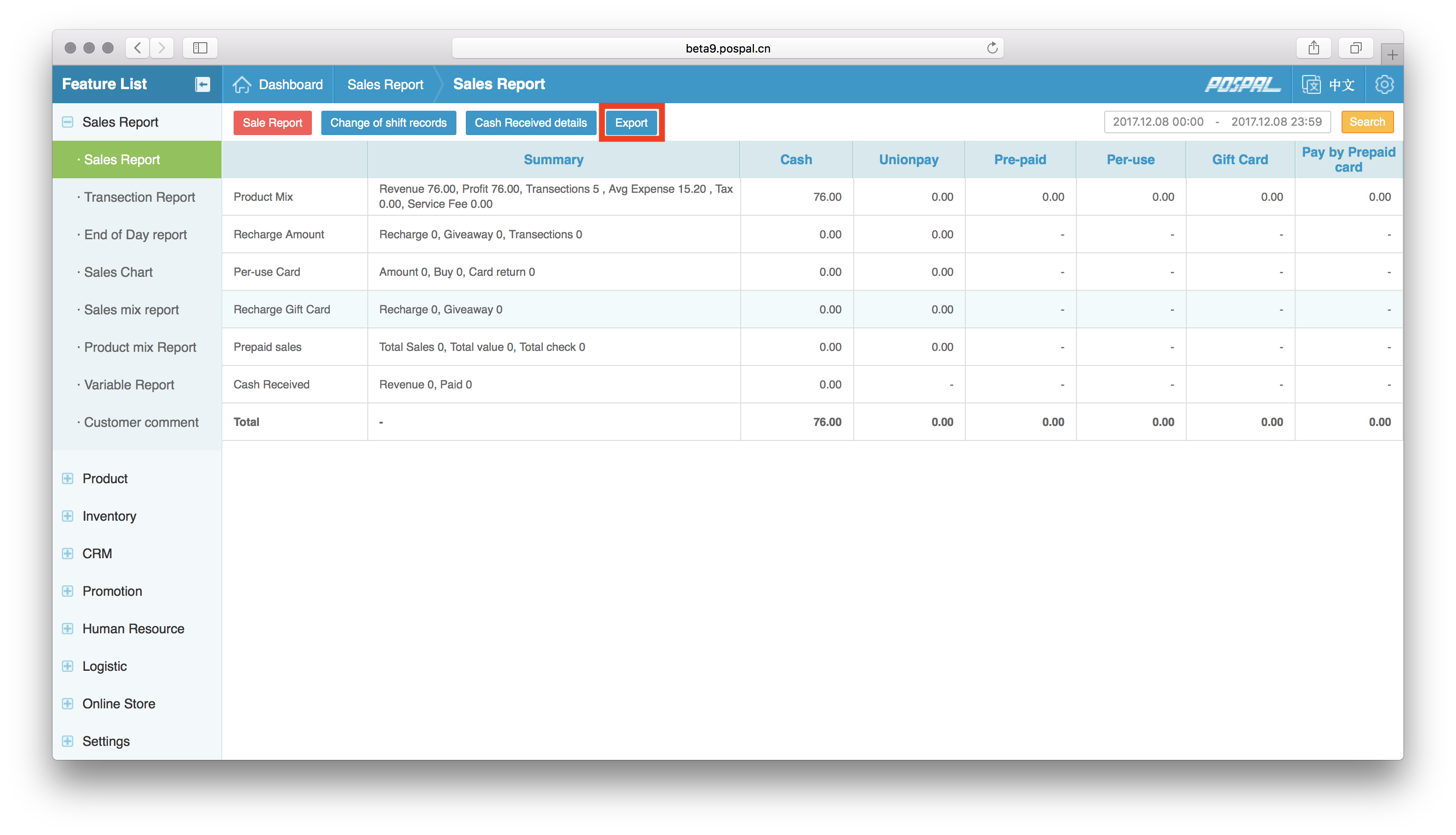
Task: Toggle the Safari sidebar icon
Action: click(199, 48)
